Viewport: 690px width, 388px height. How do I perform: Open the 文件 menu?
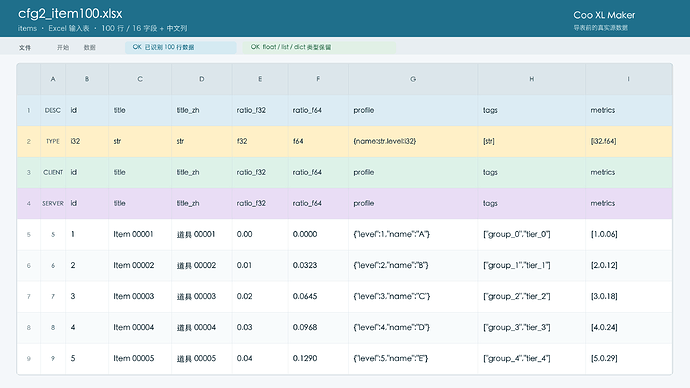(x=25, y=48)
